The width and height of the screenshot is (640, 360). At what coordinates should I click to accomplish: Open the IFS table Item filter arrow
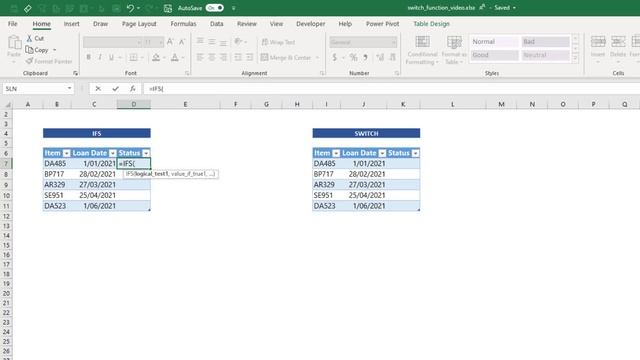coord(66,153)
